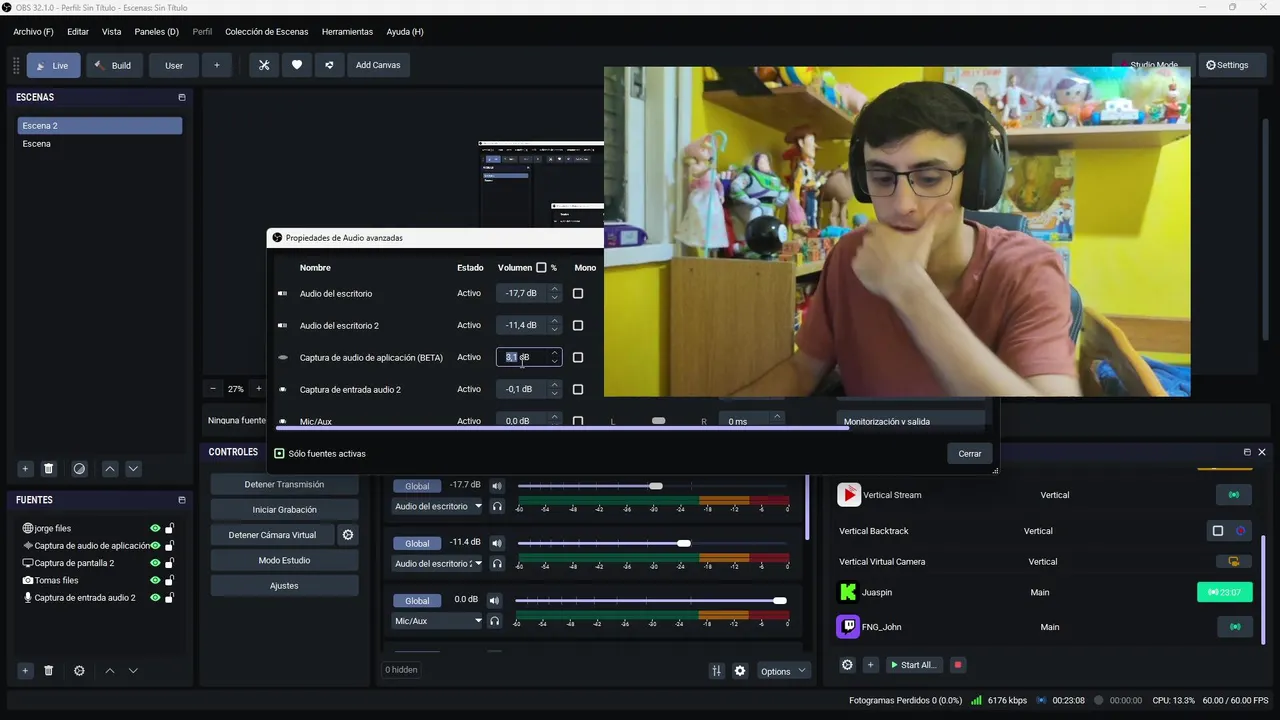Expand the Options dropdown in mixer
1280x720 pixels.
782,671
